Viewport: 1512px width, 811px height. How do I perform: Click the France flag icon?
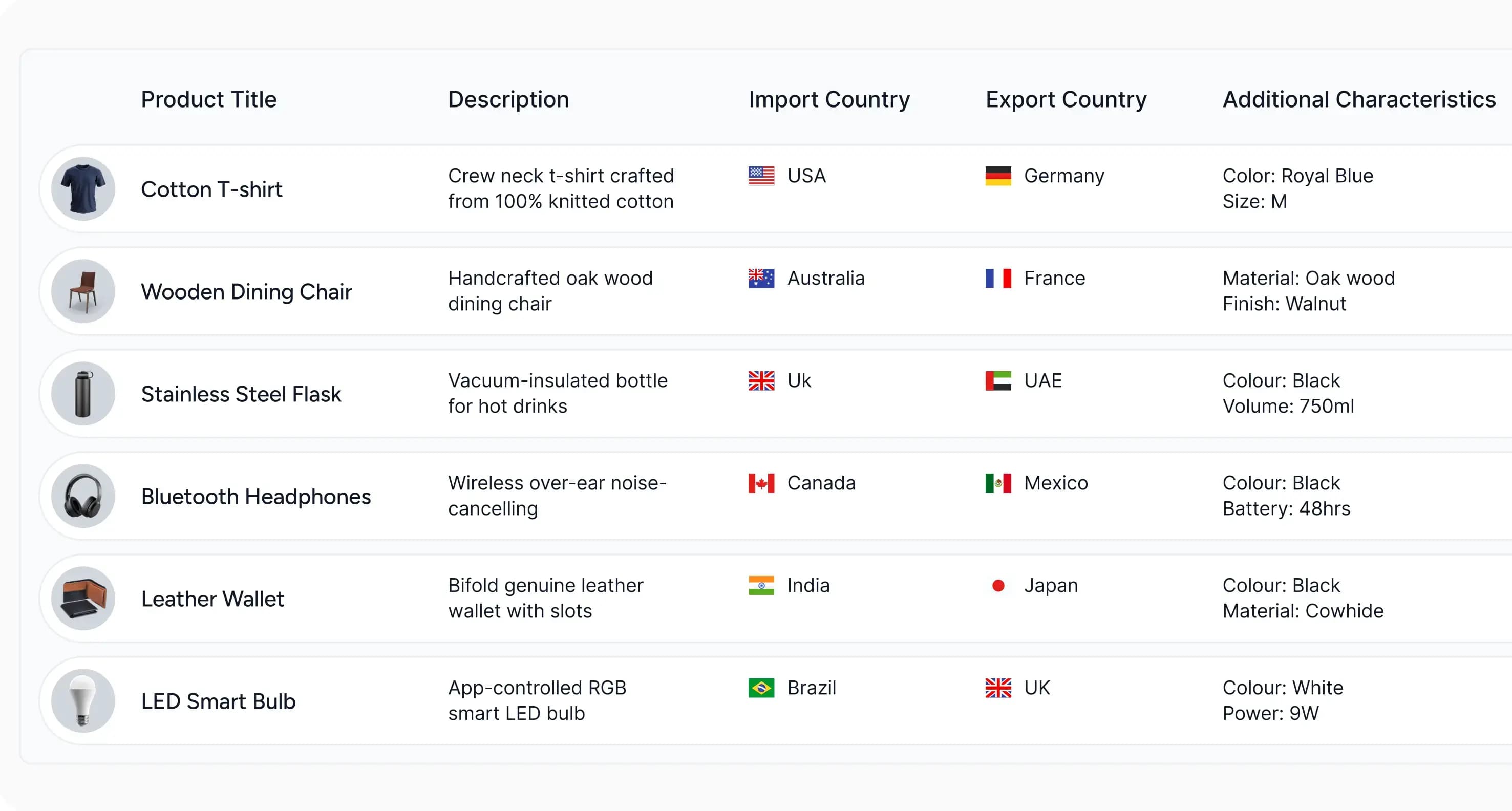click(998, 278)
